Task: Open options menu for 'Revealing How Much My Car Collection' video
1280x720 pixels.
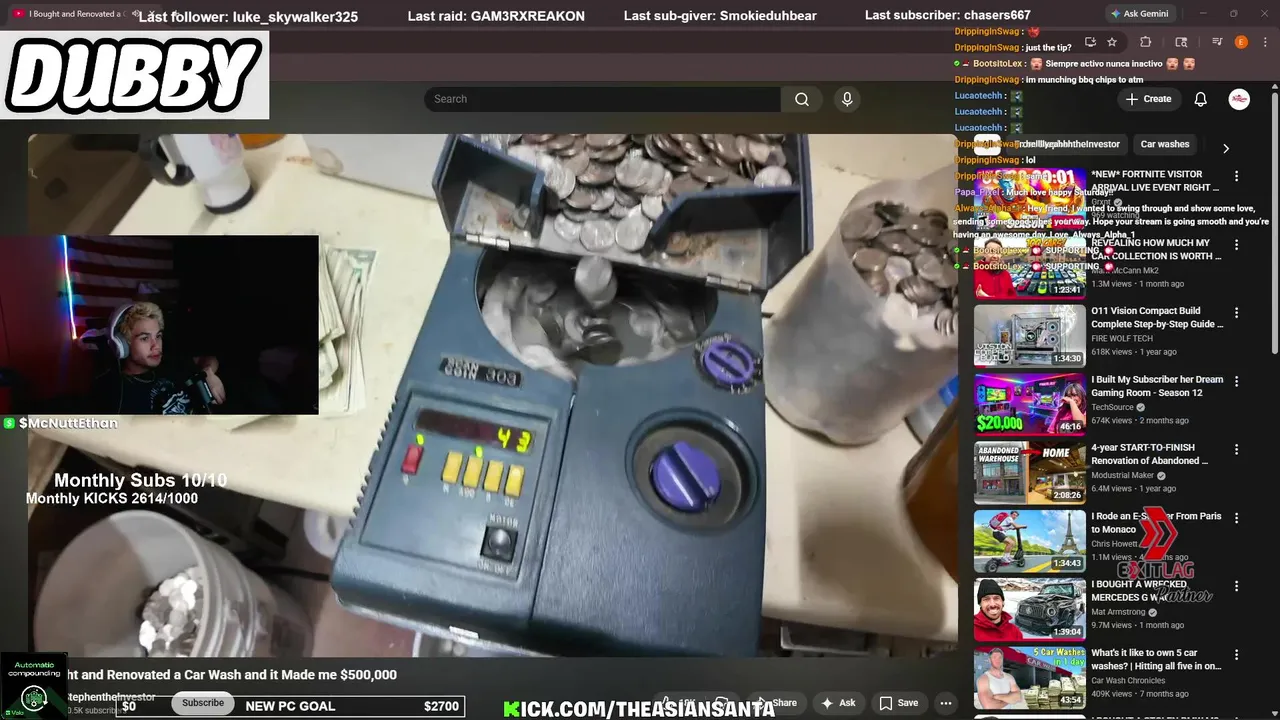Action: tap(1236, 244)
